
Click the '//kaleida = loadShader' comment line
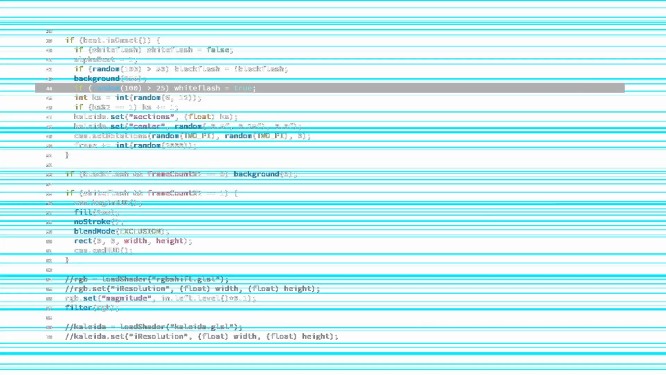click(154, 327)
